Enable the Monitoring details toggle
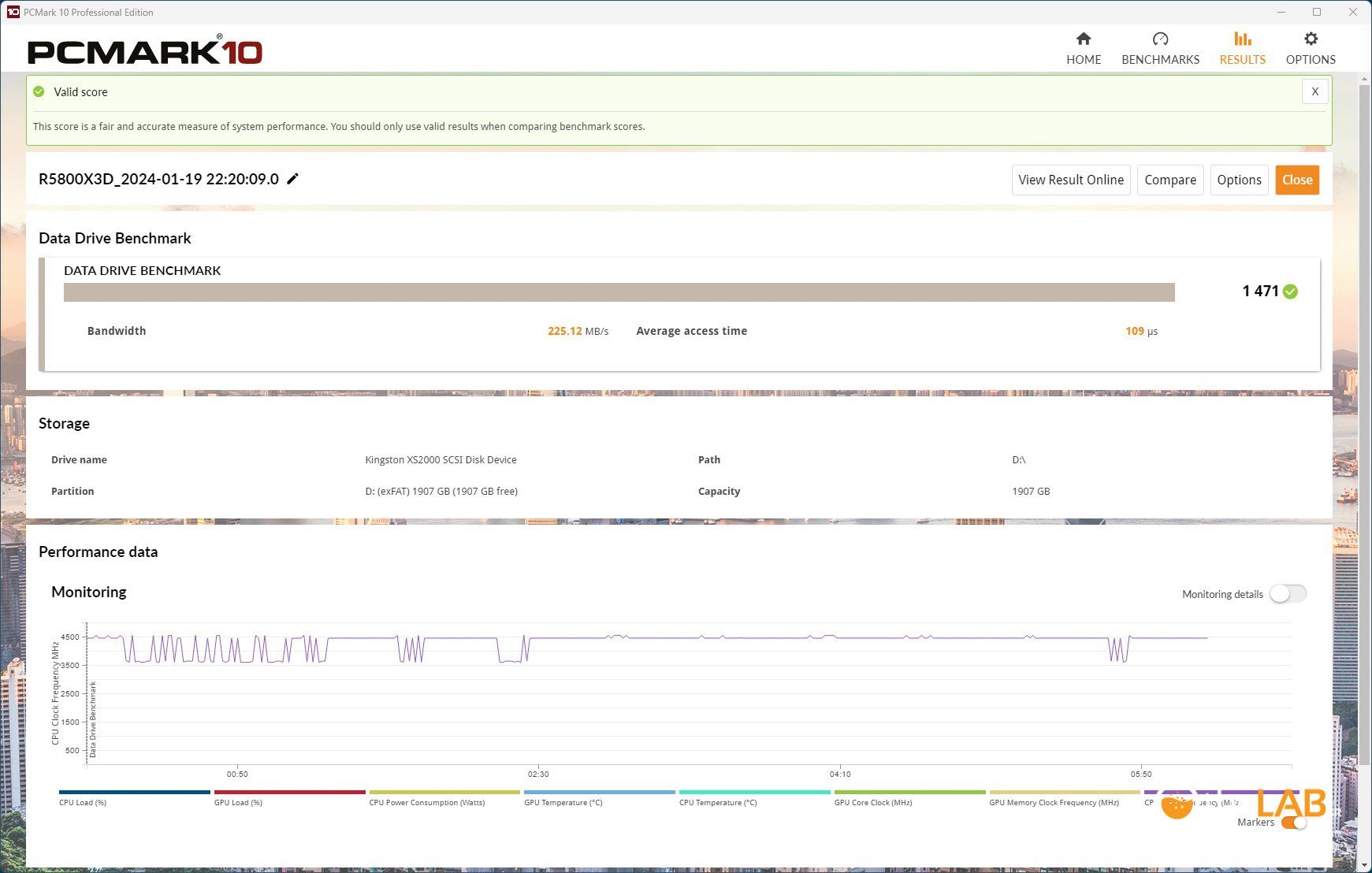 [x=1288, y=593]
